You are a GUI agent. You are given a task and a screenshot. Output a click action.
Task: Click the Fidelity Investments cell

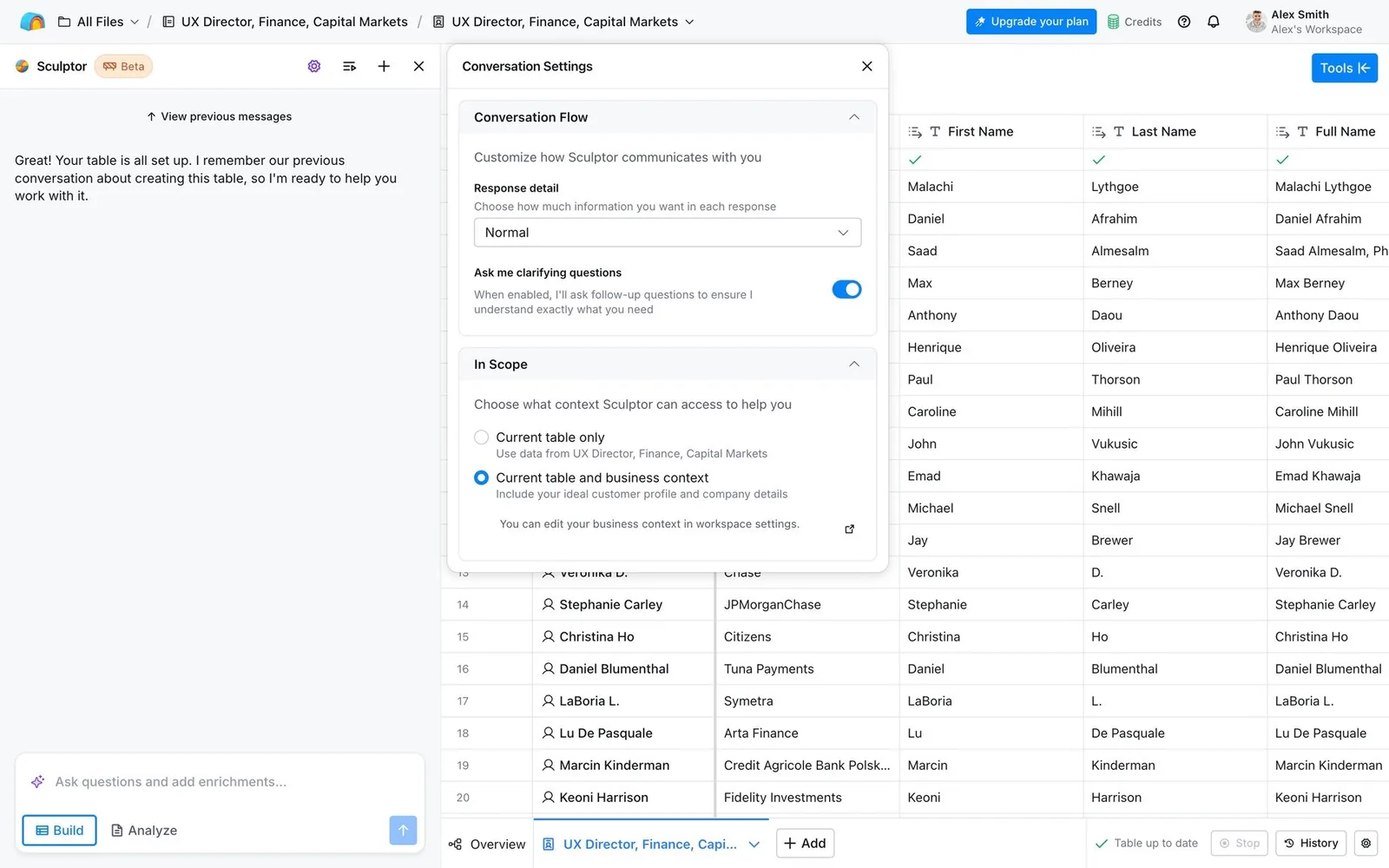[807, 797]
